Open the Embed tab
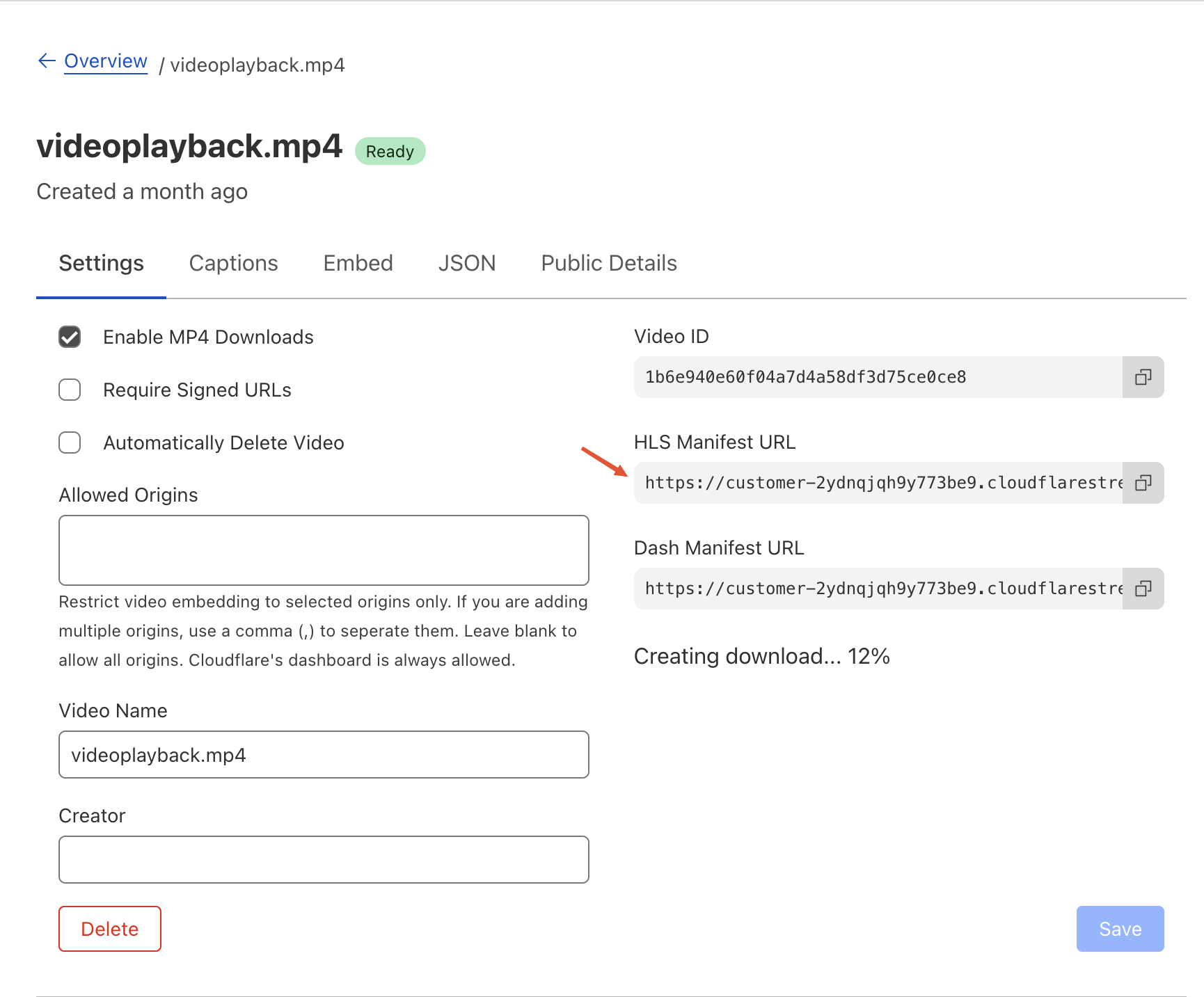Viewport: 1204px width, 997px height. pos(358,264)
